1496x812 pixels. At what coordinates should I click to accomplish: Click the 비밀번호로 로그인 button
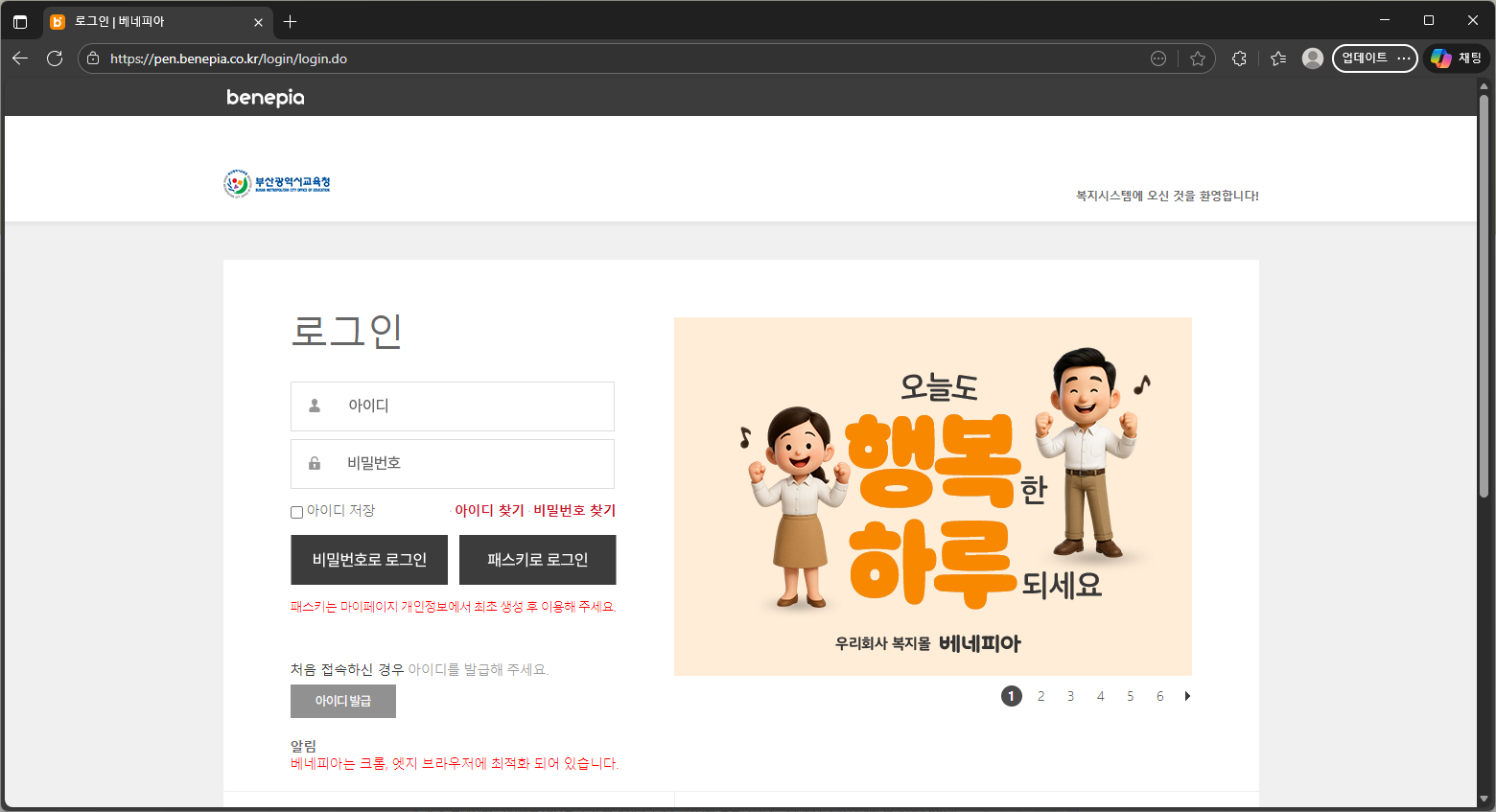point(368,560)
